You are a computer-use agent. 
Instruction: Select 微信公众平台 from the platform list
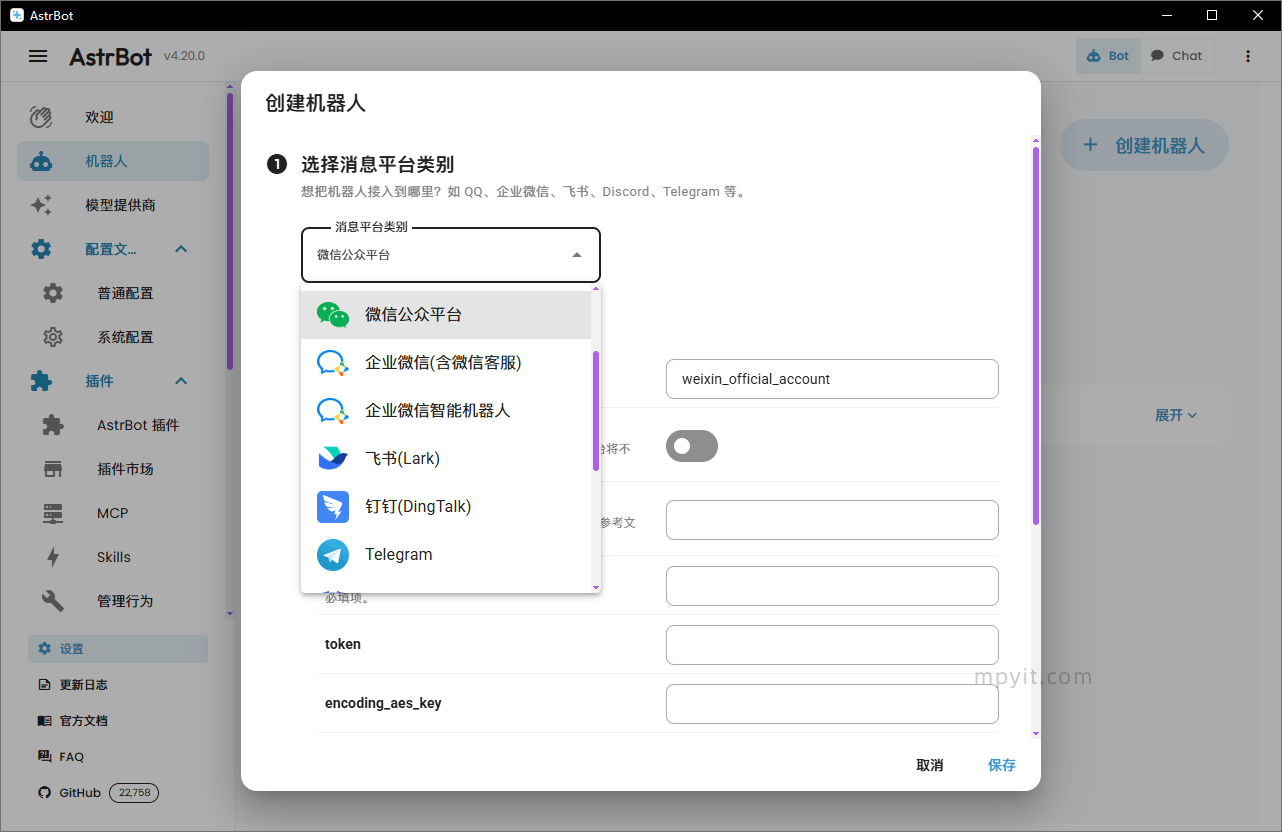point(446,314)
